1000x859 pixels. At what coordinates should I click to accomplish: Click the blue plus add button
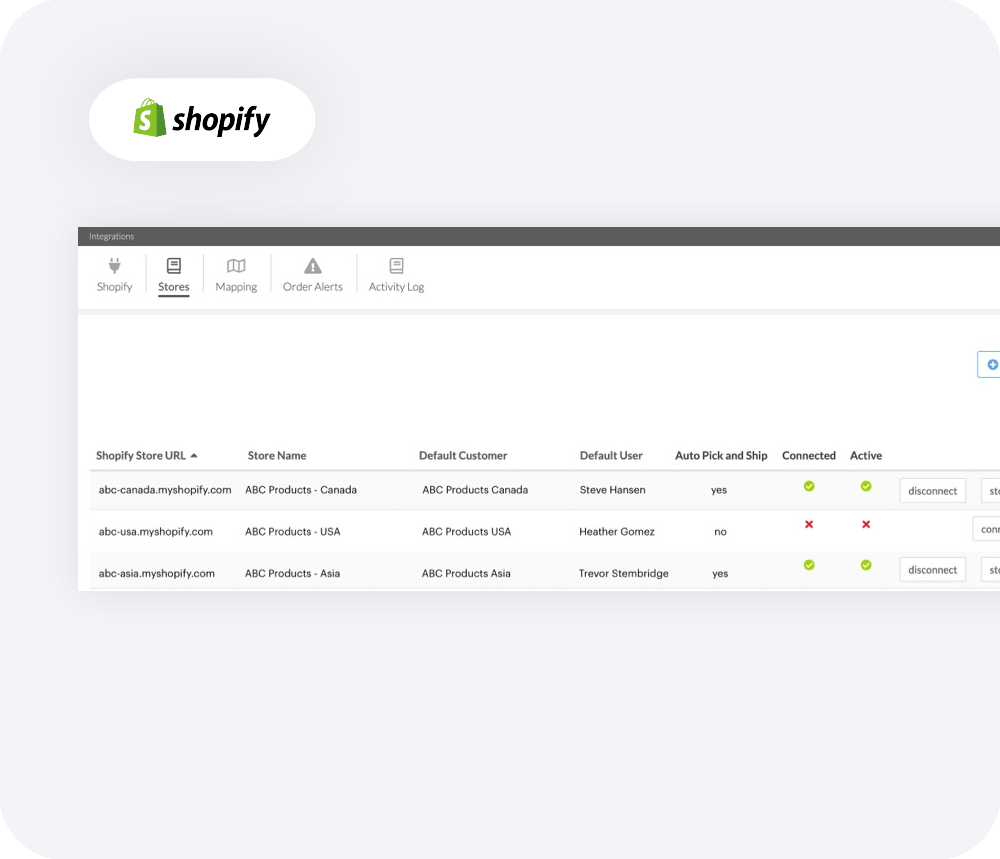click(x=991, y=364)
